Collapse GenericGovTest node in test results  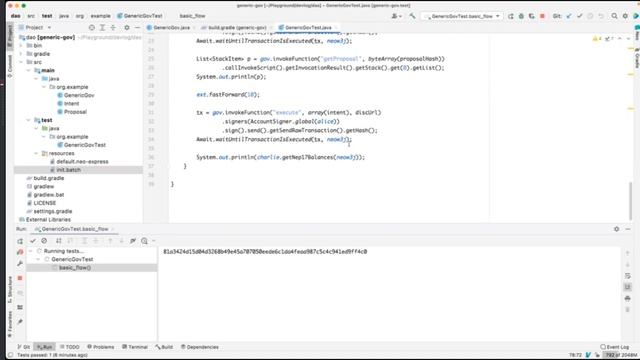[38, 259]
